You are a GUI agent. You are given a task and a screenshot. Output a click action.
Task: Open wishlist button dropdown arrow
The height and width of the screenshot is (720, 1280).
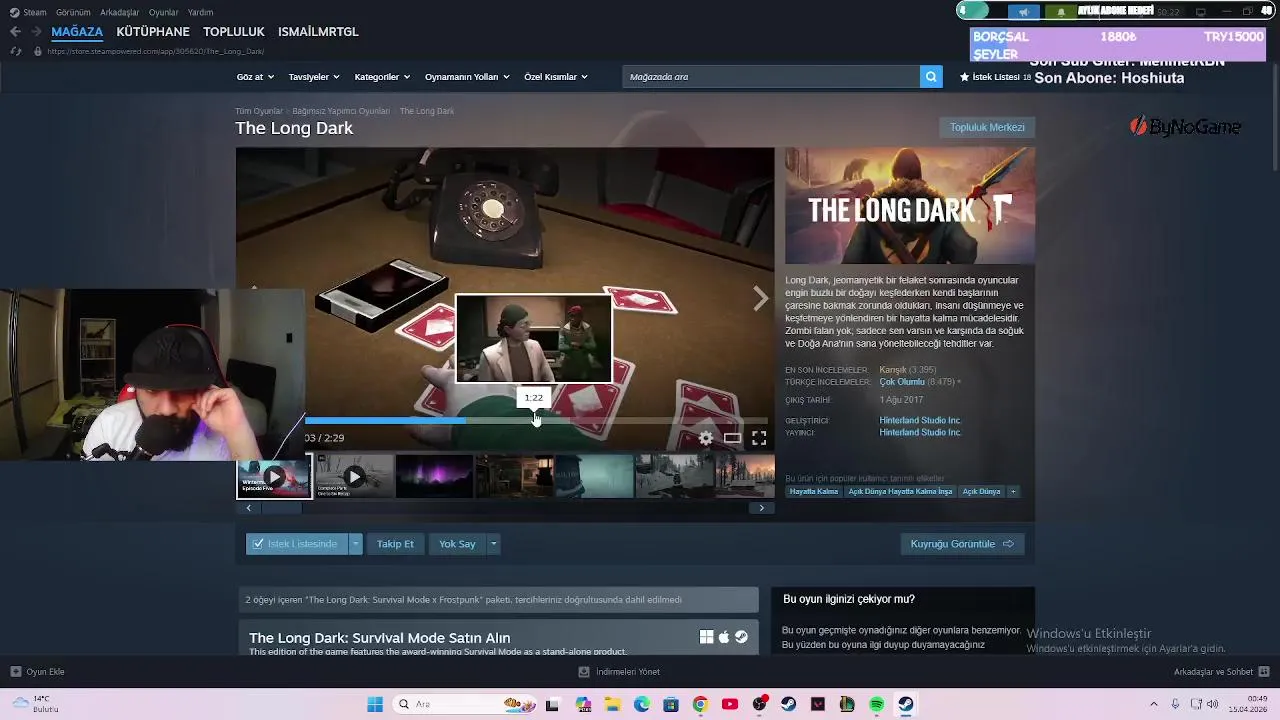[x=355, y=544]
